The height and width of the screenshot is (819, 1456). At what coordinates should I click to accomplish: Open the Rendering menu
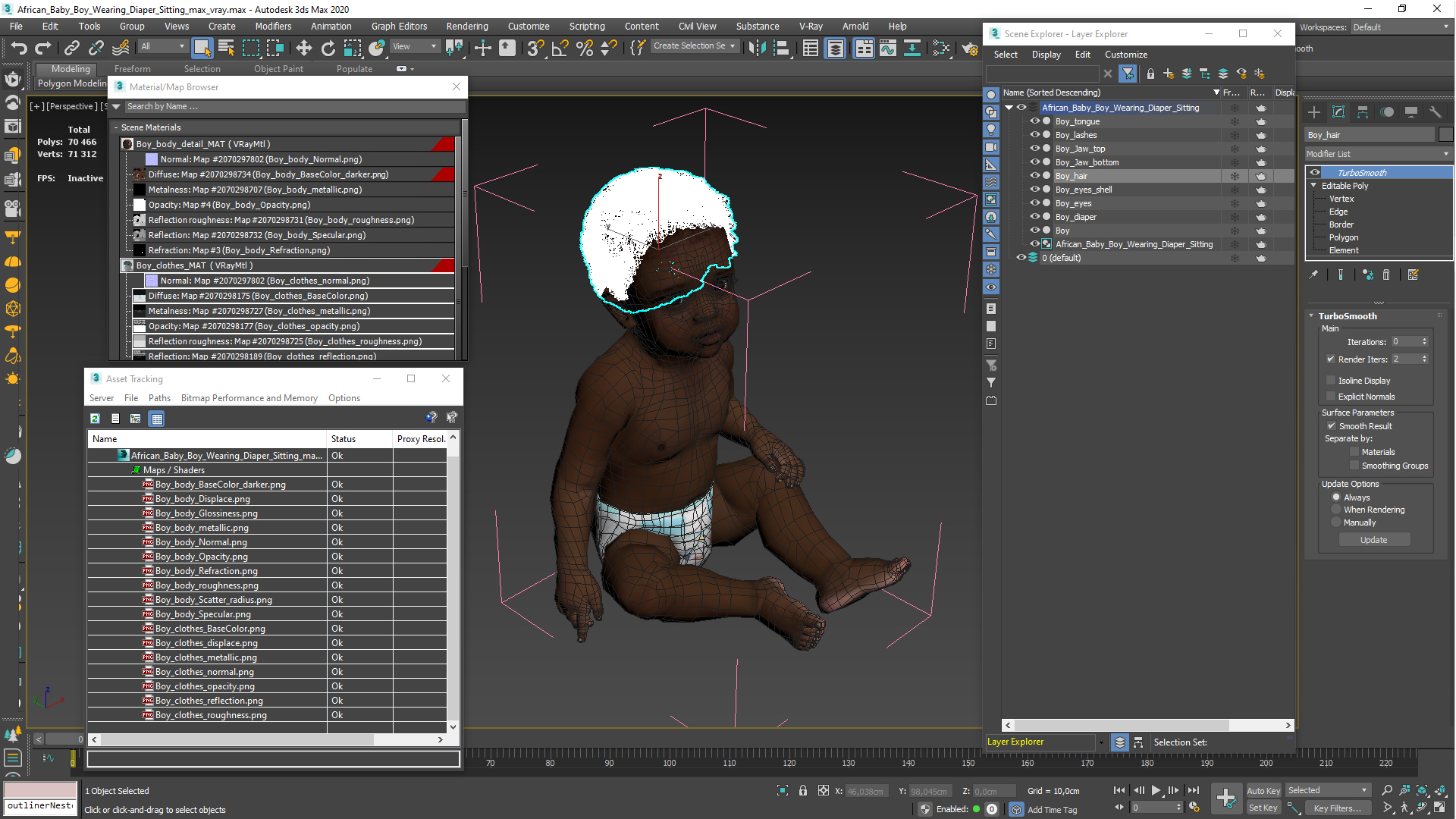(467, 26)
